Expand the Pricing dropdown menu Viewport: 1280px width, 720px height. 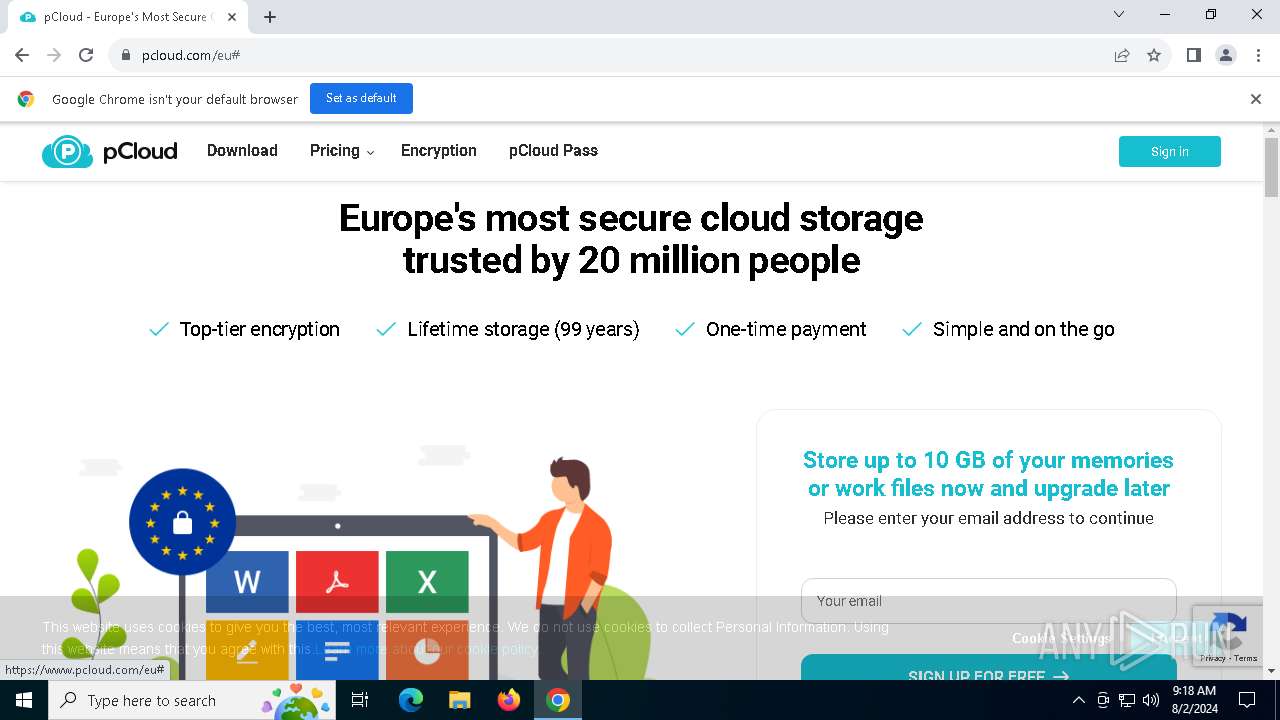[342, 151]
